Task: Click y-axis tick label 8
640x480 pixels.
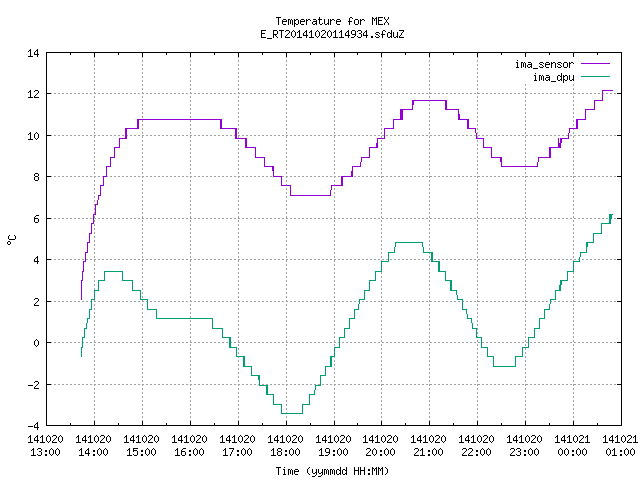Action: 37,177
